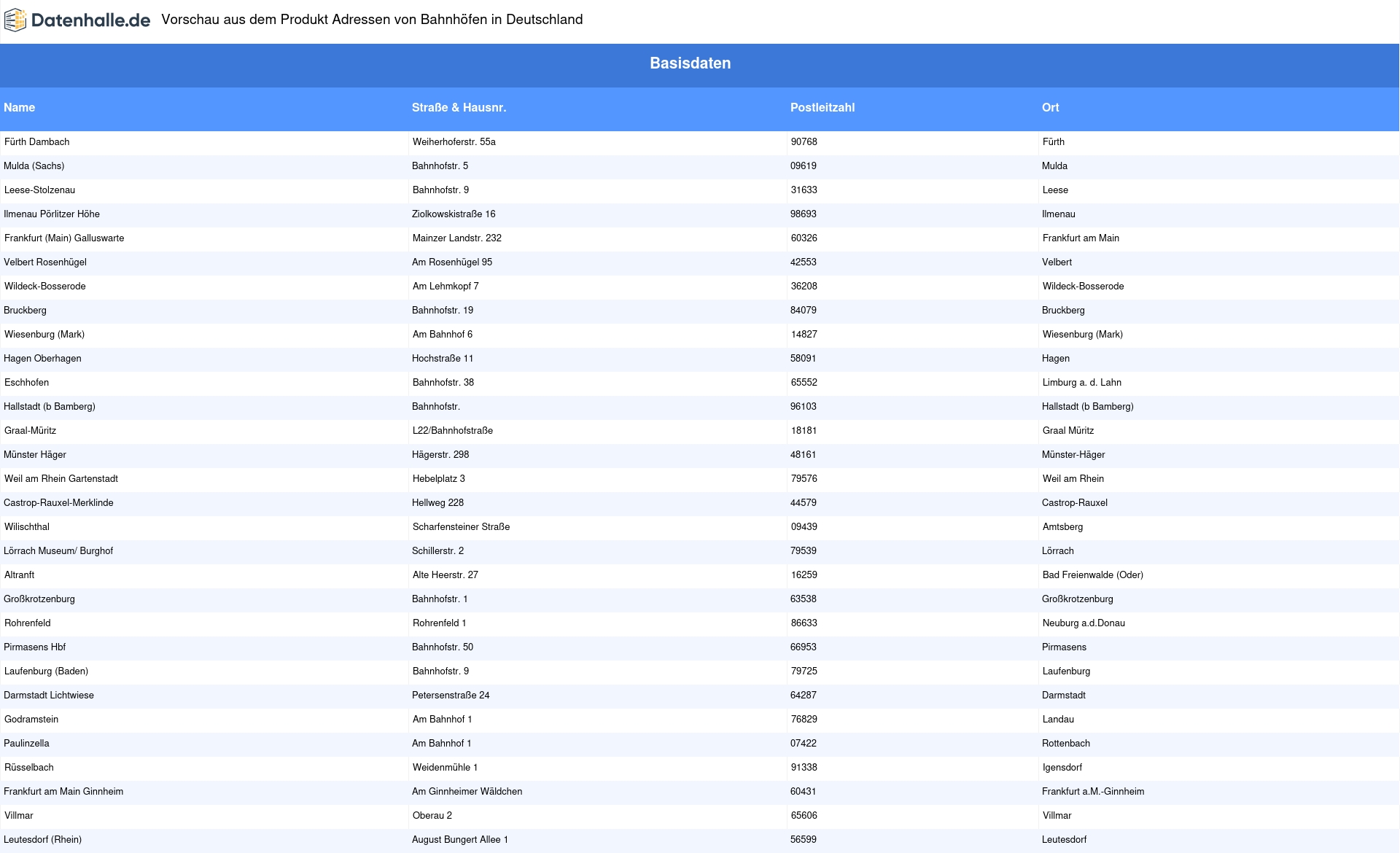Select Laufenburg (Baden) station name
Viewport: 1400px width, 853px height.
(47, 671)
